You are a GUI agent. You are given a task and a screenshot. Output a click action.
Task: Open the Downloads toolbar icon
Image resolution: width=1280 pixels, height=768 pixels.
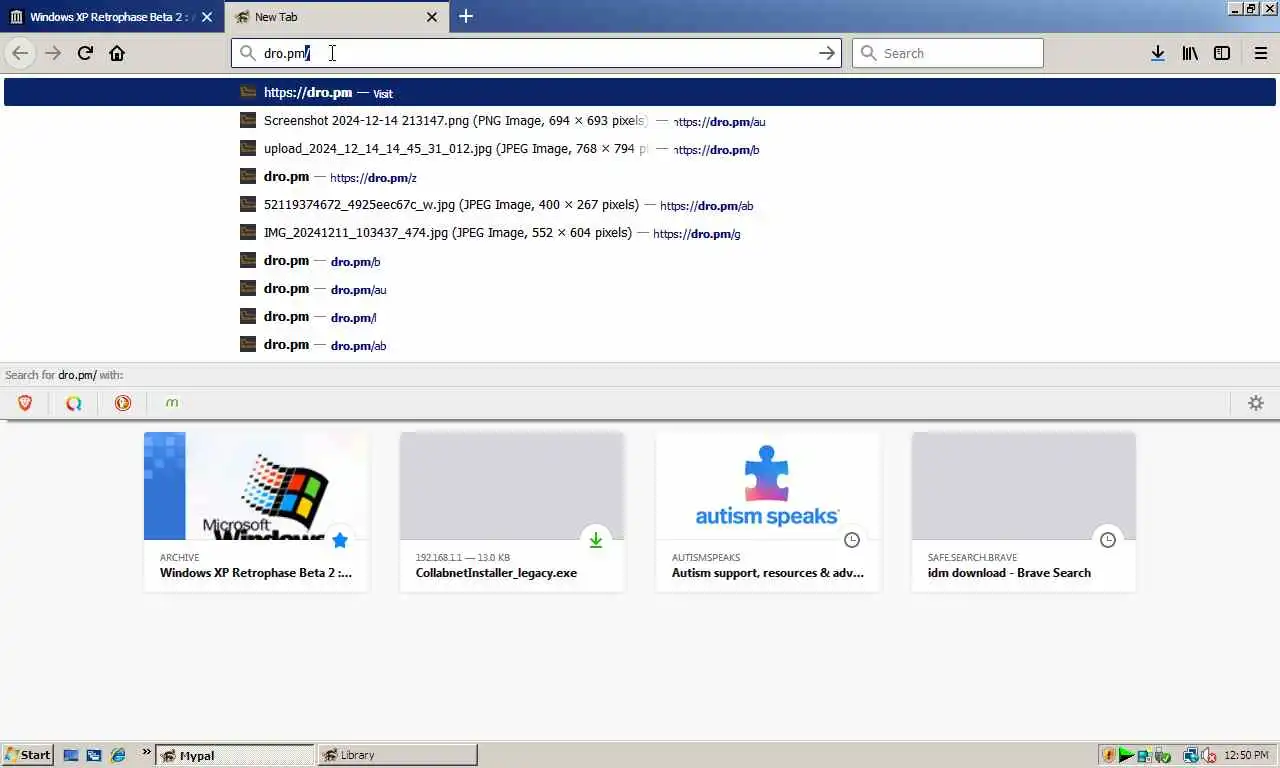point(1157,53)
